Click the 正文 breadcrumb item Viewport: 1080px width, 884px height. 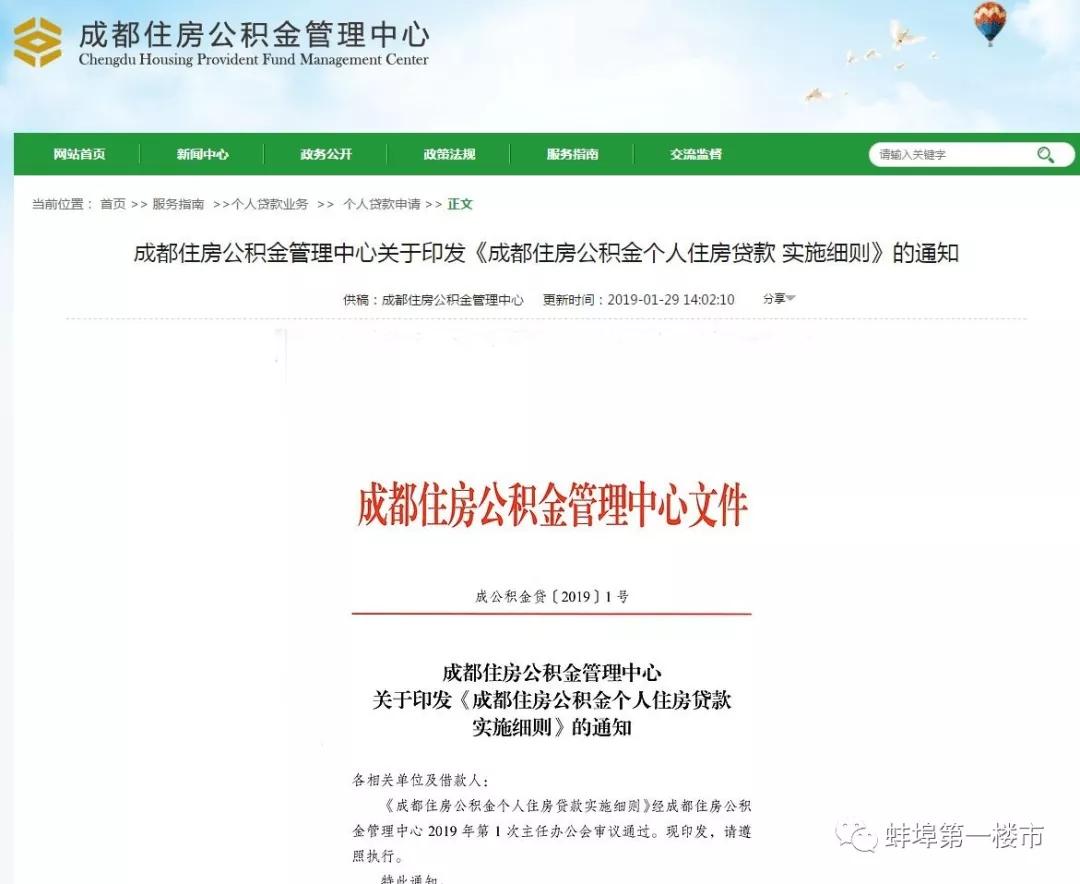pos(460,204)
